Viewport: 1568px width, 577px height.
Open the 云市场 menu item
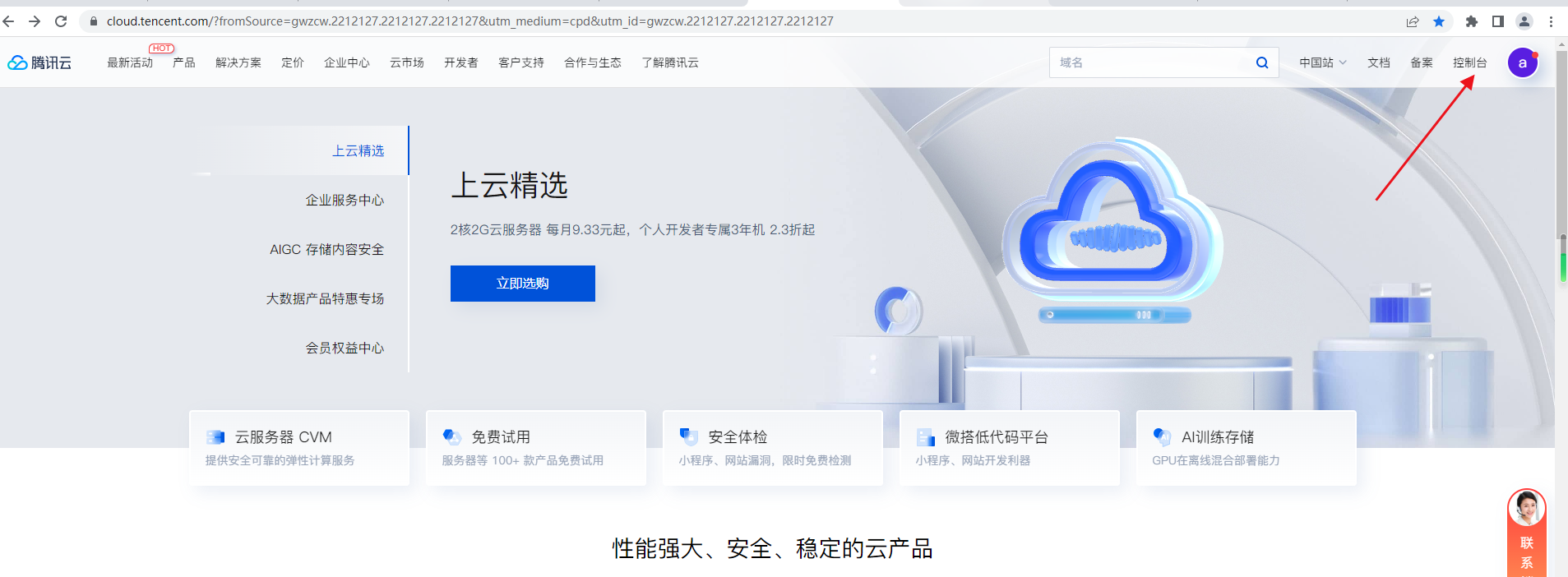[407, 62]
